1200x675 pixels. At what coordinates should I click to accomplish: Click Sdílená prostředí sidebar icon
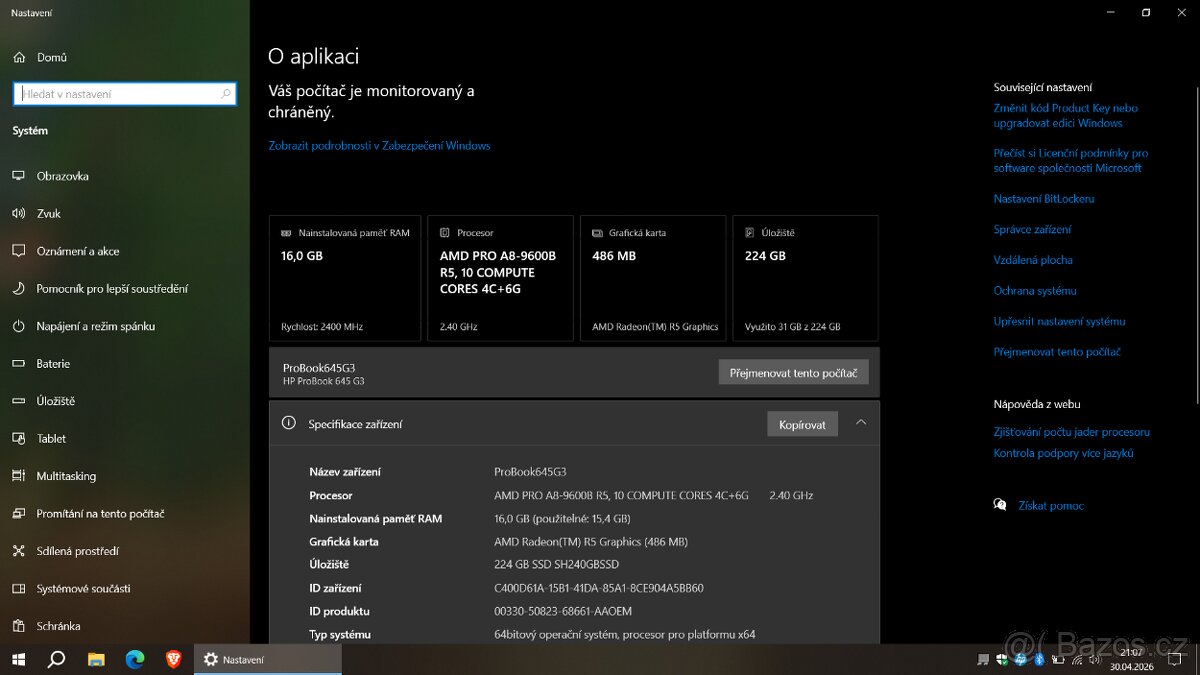(18, 551)
